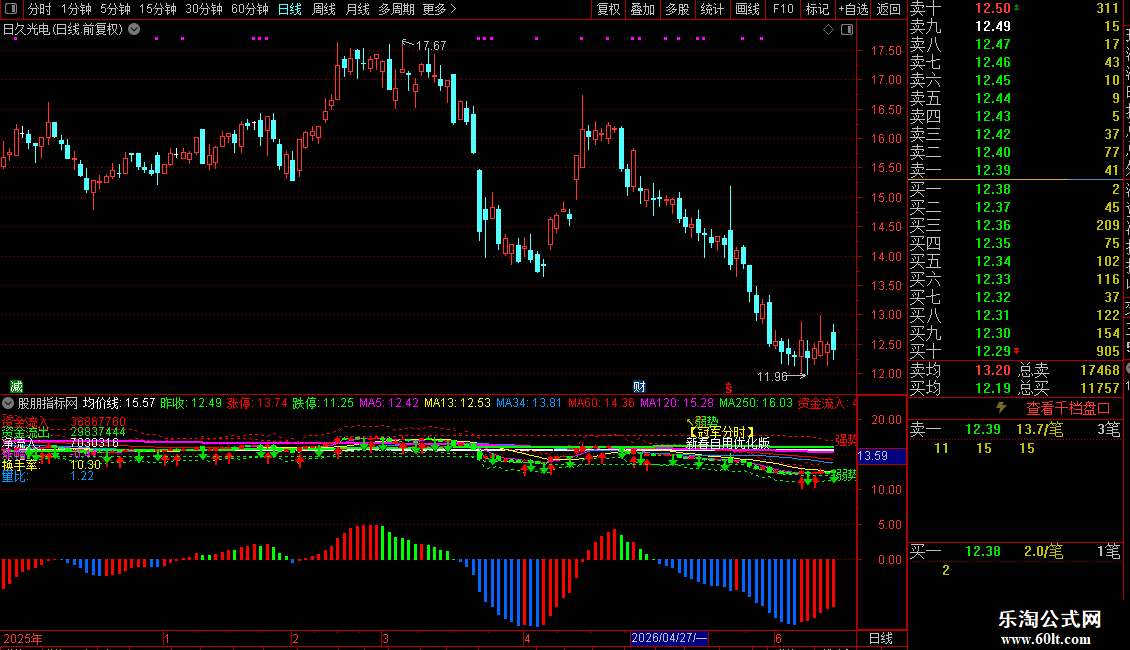The width and height of the screenshot is (1130, 650).
Task: Switch to 月线 monthly chart
Action: coord(357,9)
